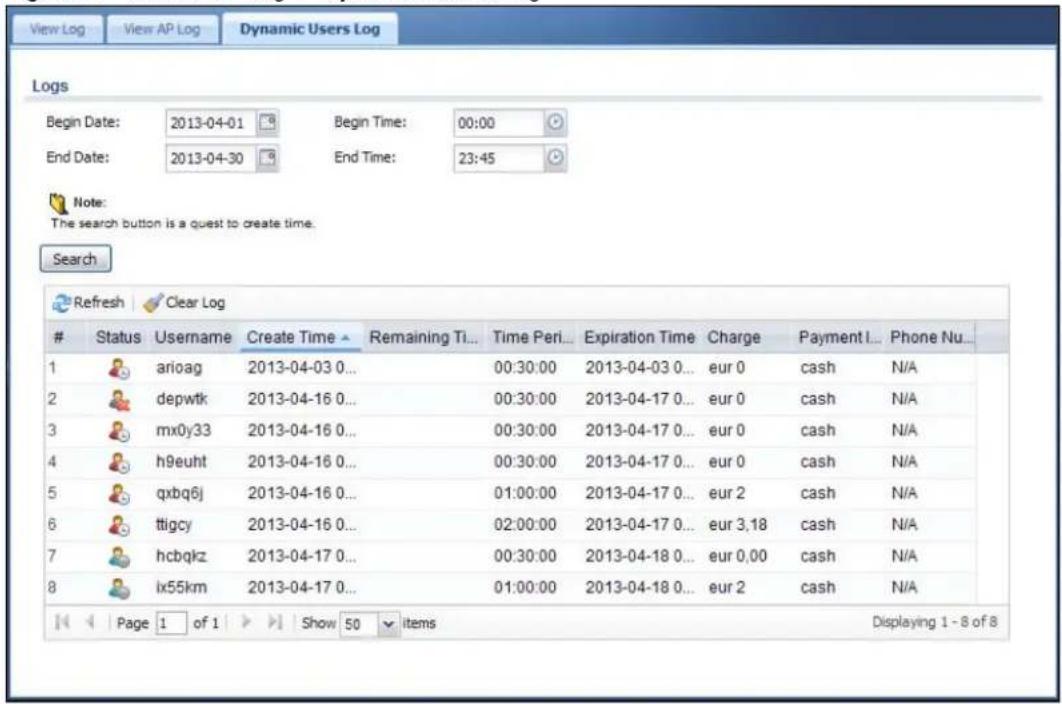
Task: Click the status icon for user qxbq6j
Action: pyautogui.click(x=119, y=493)
